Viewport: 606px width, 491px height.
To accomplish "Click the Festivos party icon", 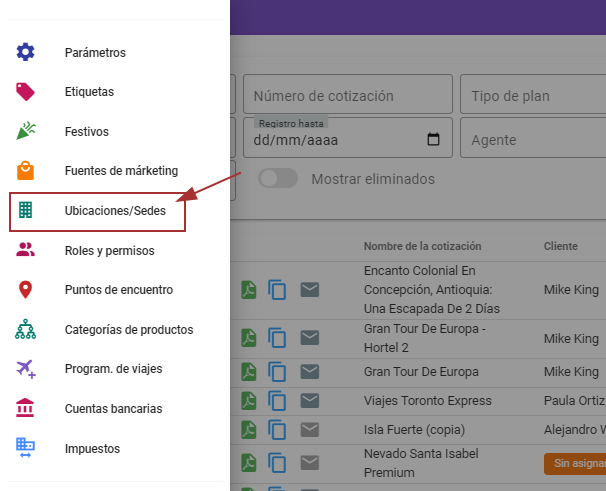I will (x=26, y=131).
